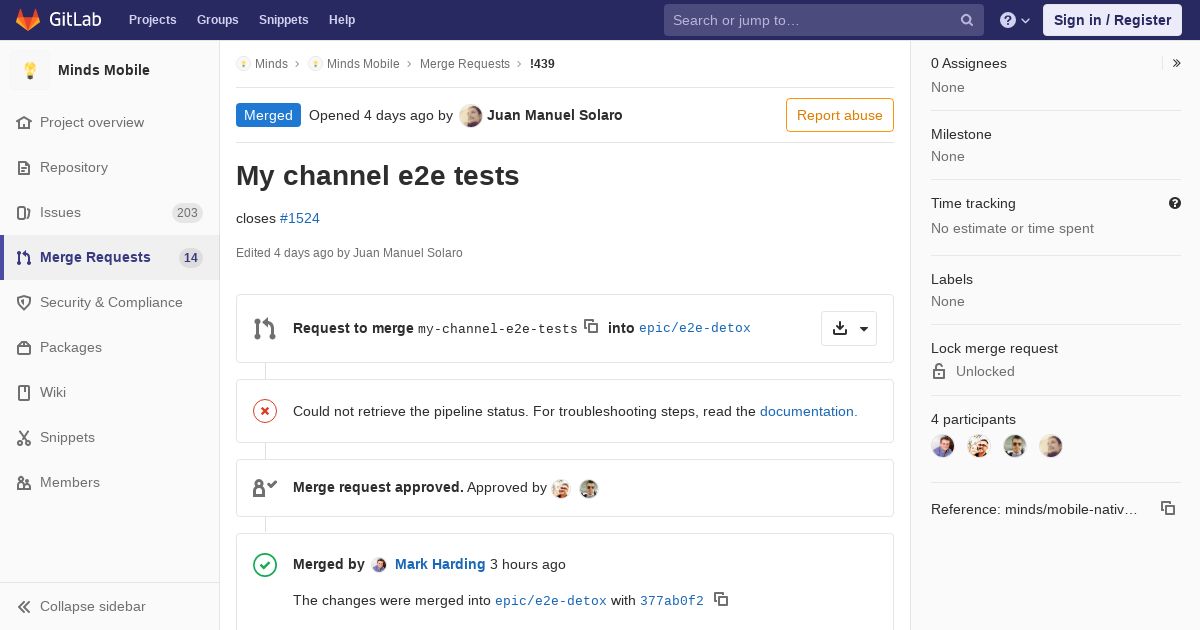
Task: Open the Projects menu
Action: 152,20
